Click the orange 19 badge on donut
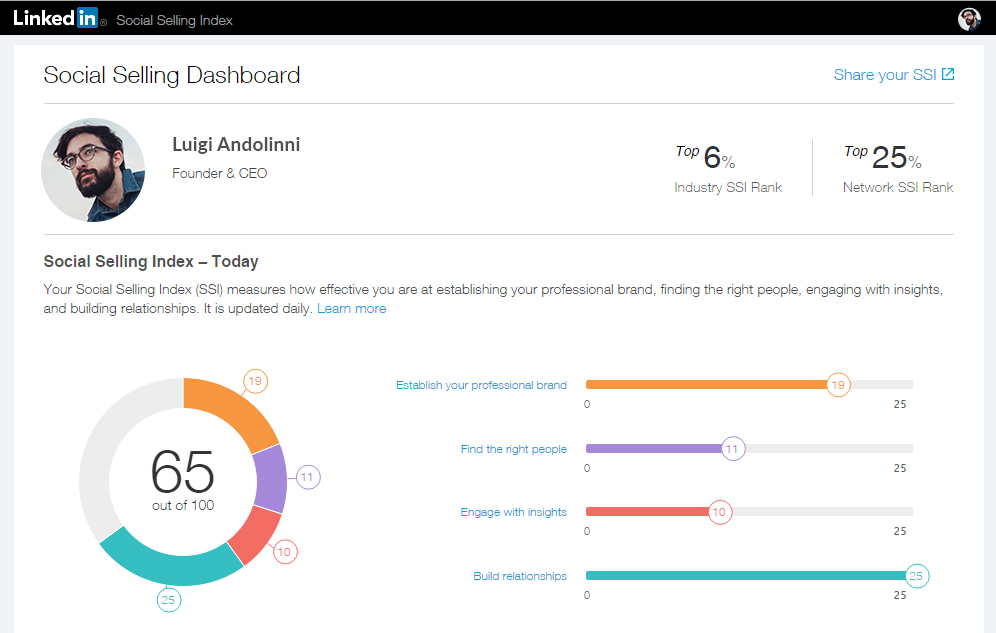Image resolution: width=996 pixels, height=633 pixels. click(256, 381)
